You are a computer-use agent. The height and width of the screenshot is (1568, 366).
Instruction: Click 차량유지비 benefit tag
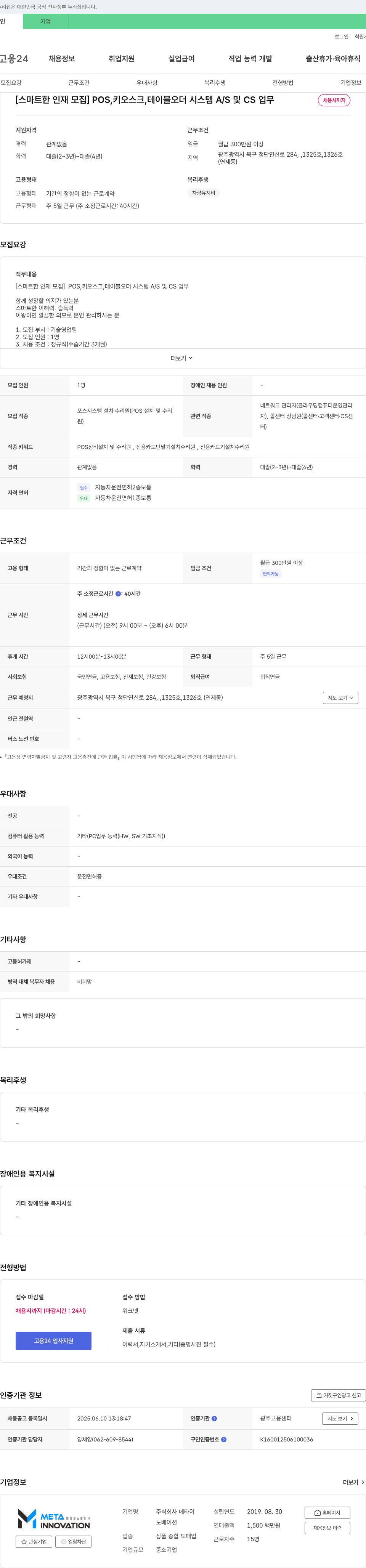(204, 193)
